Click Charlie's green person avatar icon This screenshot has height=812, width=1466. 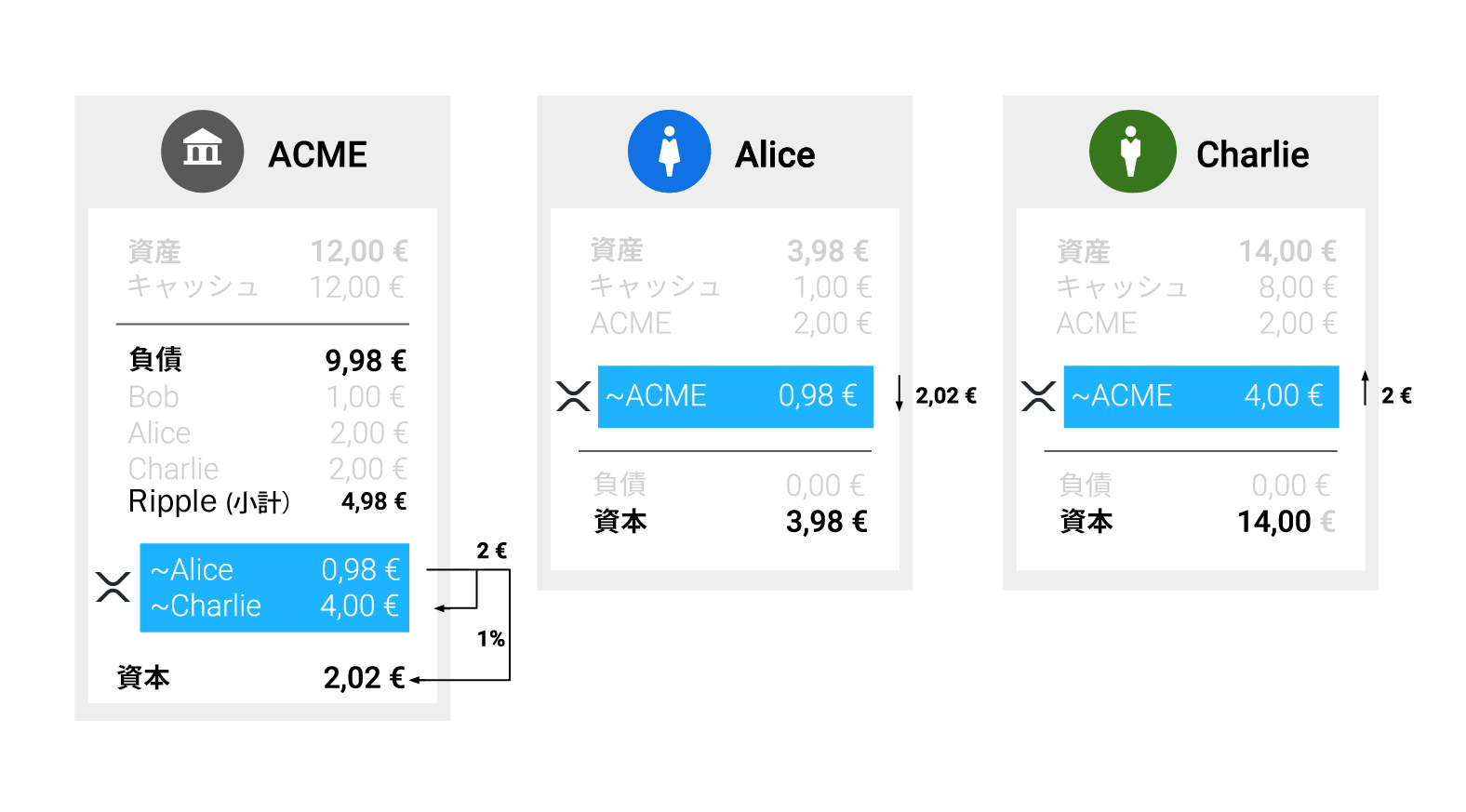(1132, 152)
